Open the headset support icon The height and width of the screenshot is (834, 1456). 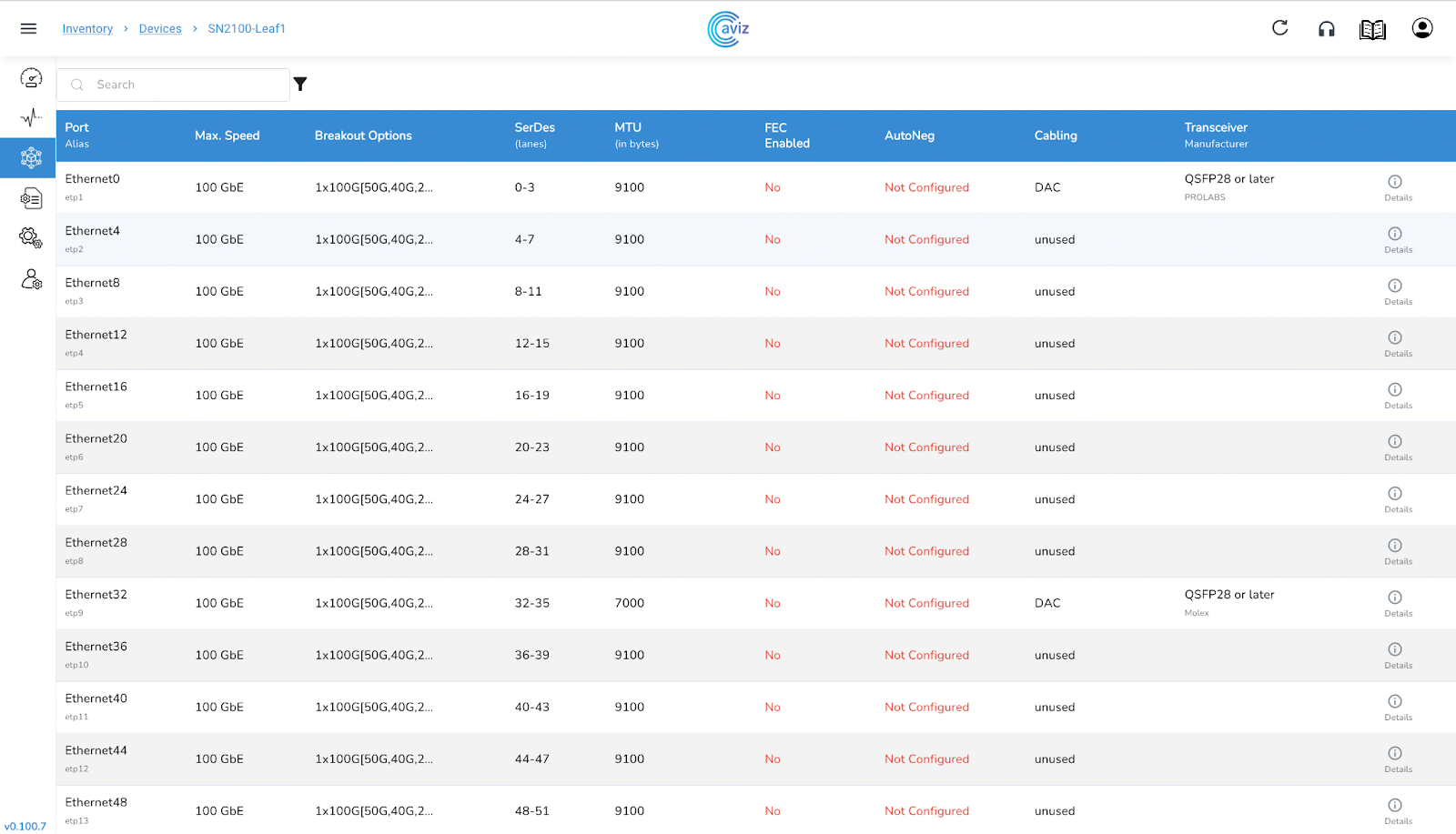1327,29
